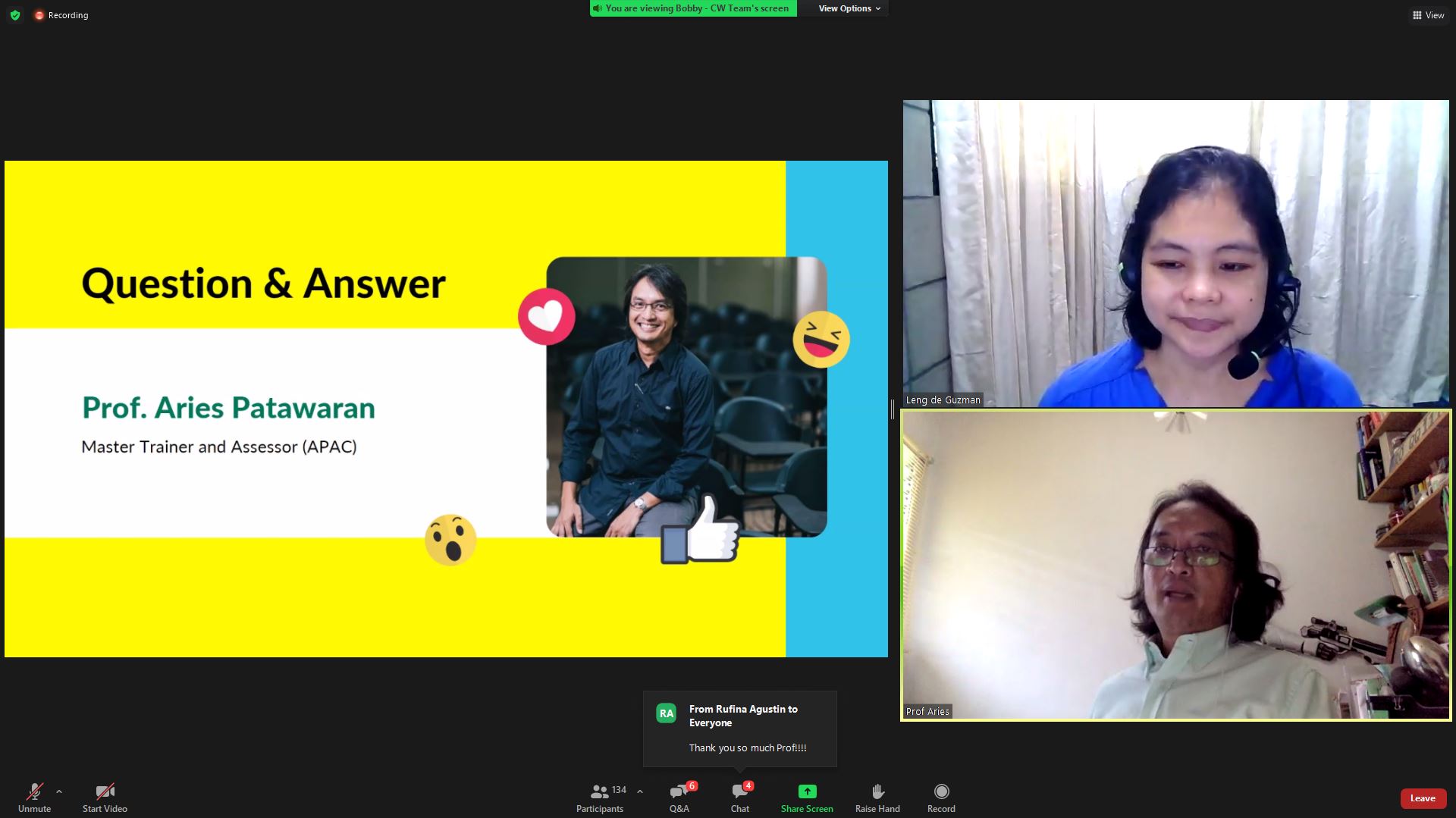1456x818 pixels.
Task: Click 'Question & Answer' slide title
Action: [264, 284]
